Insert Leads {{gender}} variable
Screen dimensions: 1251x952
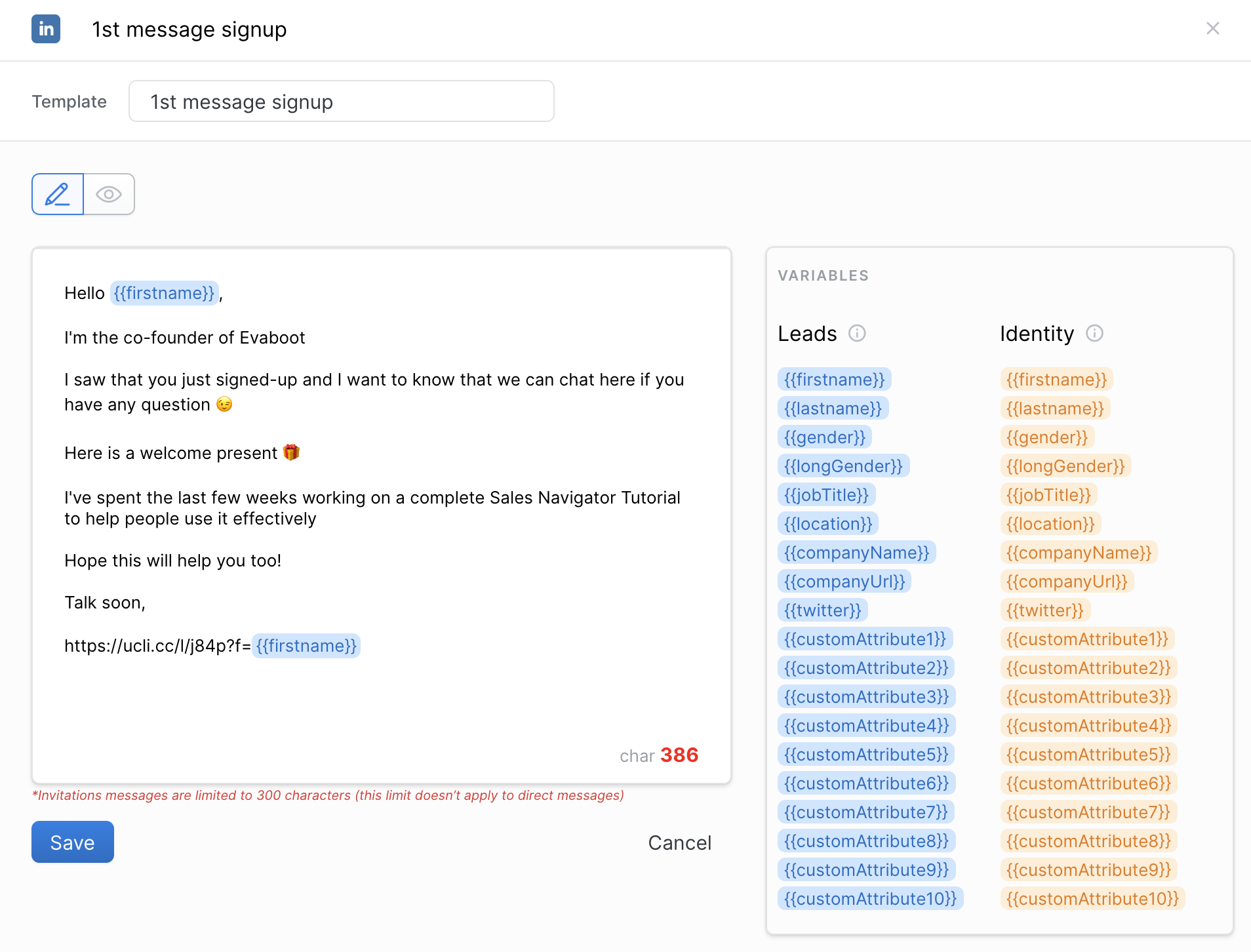tap(825, 437)
